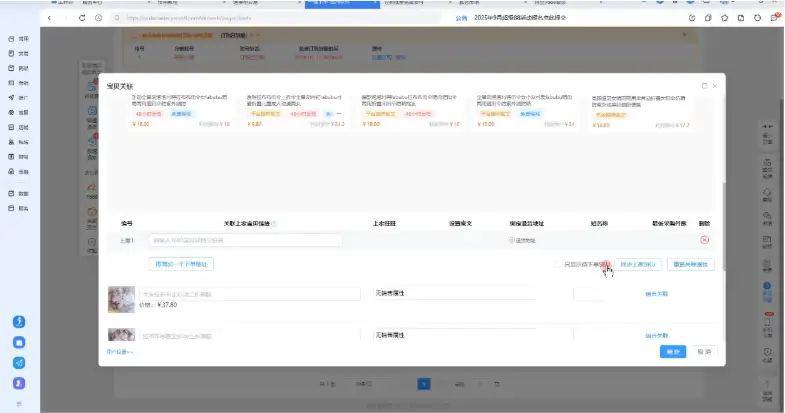This screenshot has height=413, width=785.
Task: Click the copy pages icon in top toolbar
Action: (x=708, y=18)
